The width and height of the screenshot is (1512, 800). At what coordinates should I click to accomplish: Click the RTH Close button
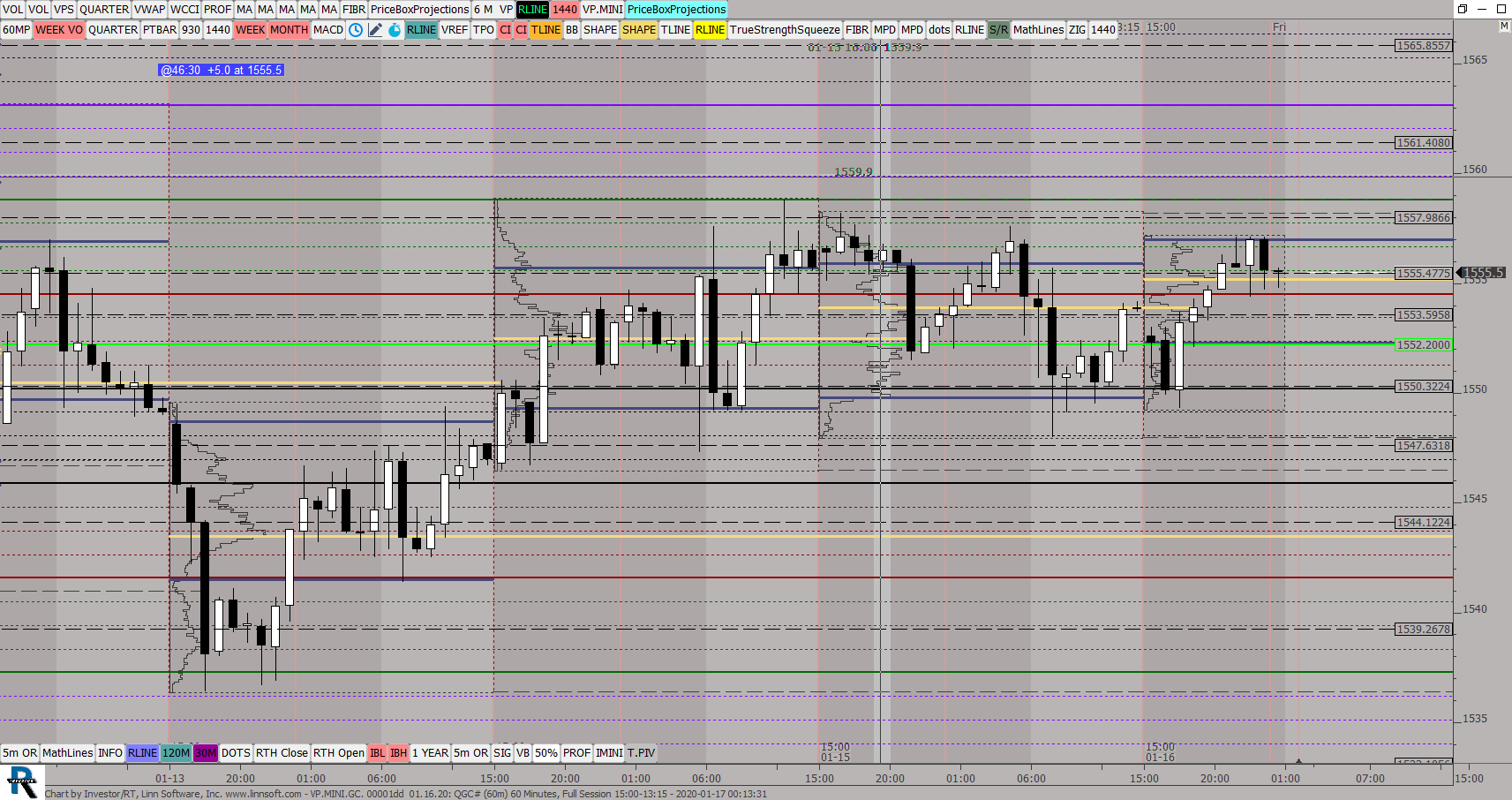[x=282, y=753]
